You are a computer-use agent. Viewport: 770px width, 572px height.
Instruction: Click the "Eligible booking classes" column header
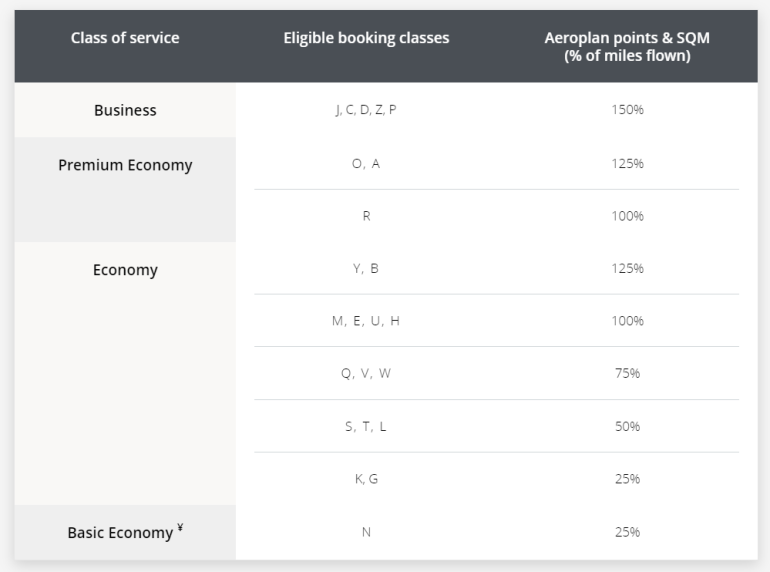tap(366, 38)
